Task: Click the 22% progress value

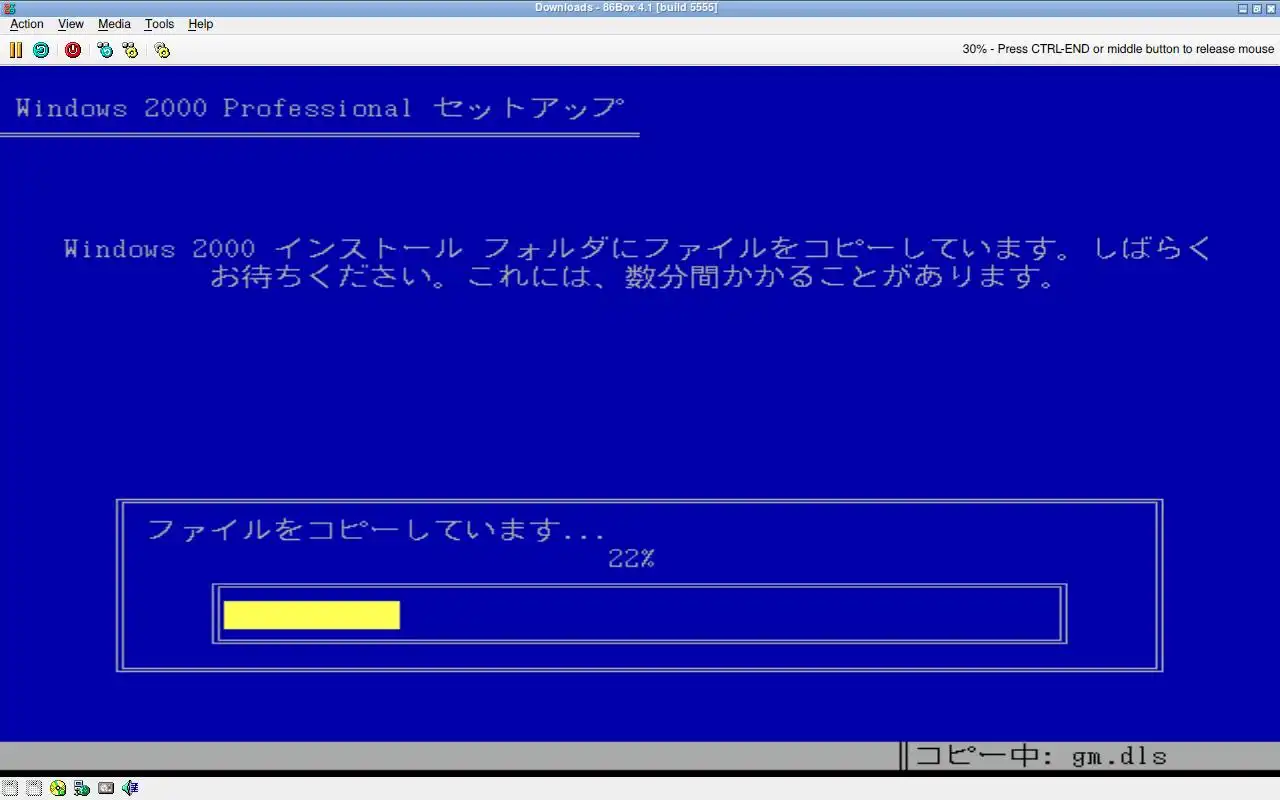Action: (x=631, y=559)
